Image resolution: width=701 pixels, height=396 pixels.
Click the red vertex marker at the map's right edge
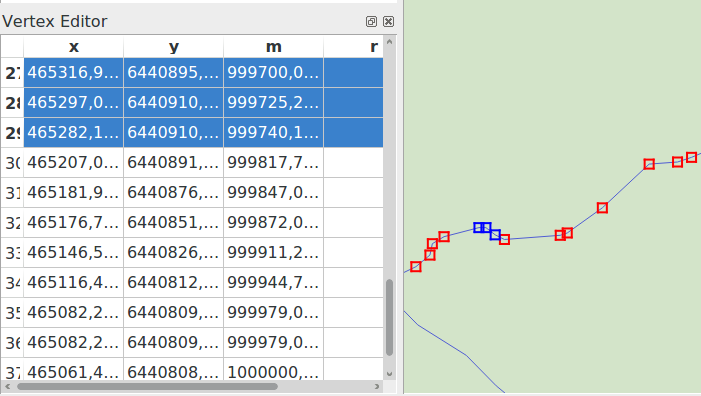[x=692, y=157]
